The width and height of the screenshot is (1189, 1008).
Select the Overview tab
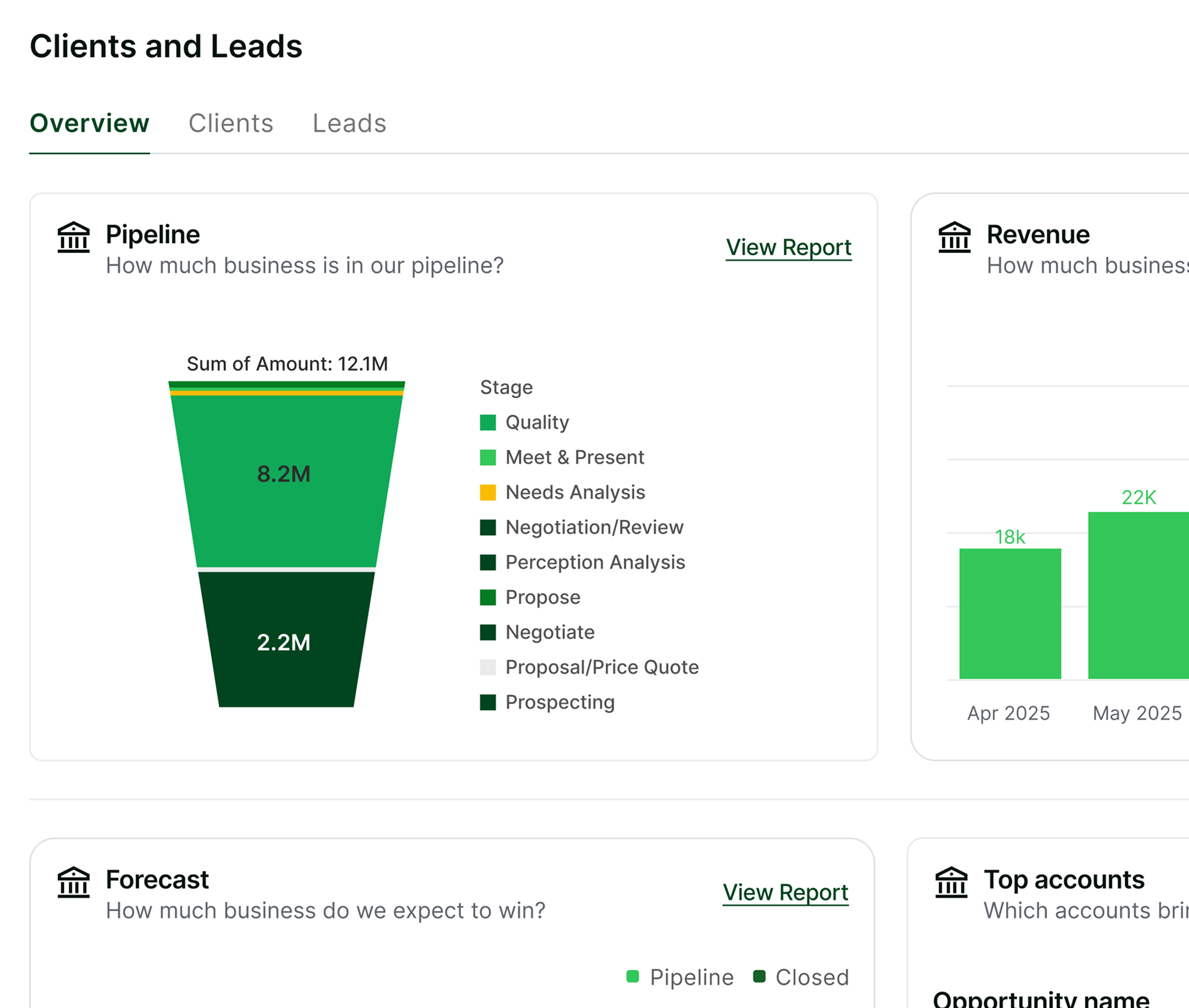coord(90,123)
